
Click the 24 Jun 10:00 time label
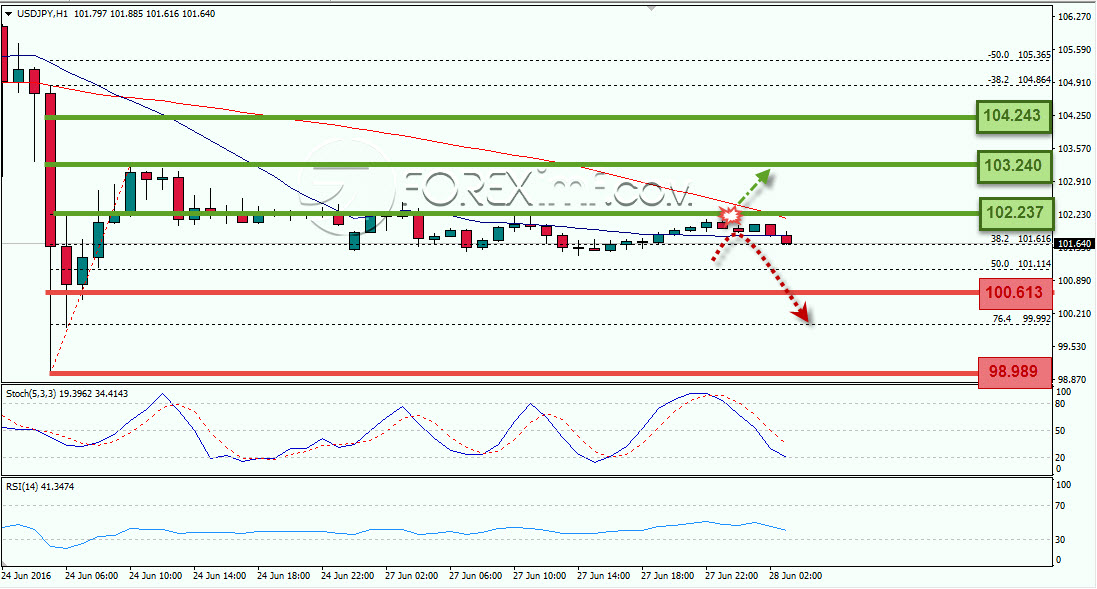click(155, 576)
